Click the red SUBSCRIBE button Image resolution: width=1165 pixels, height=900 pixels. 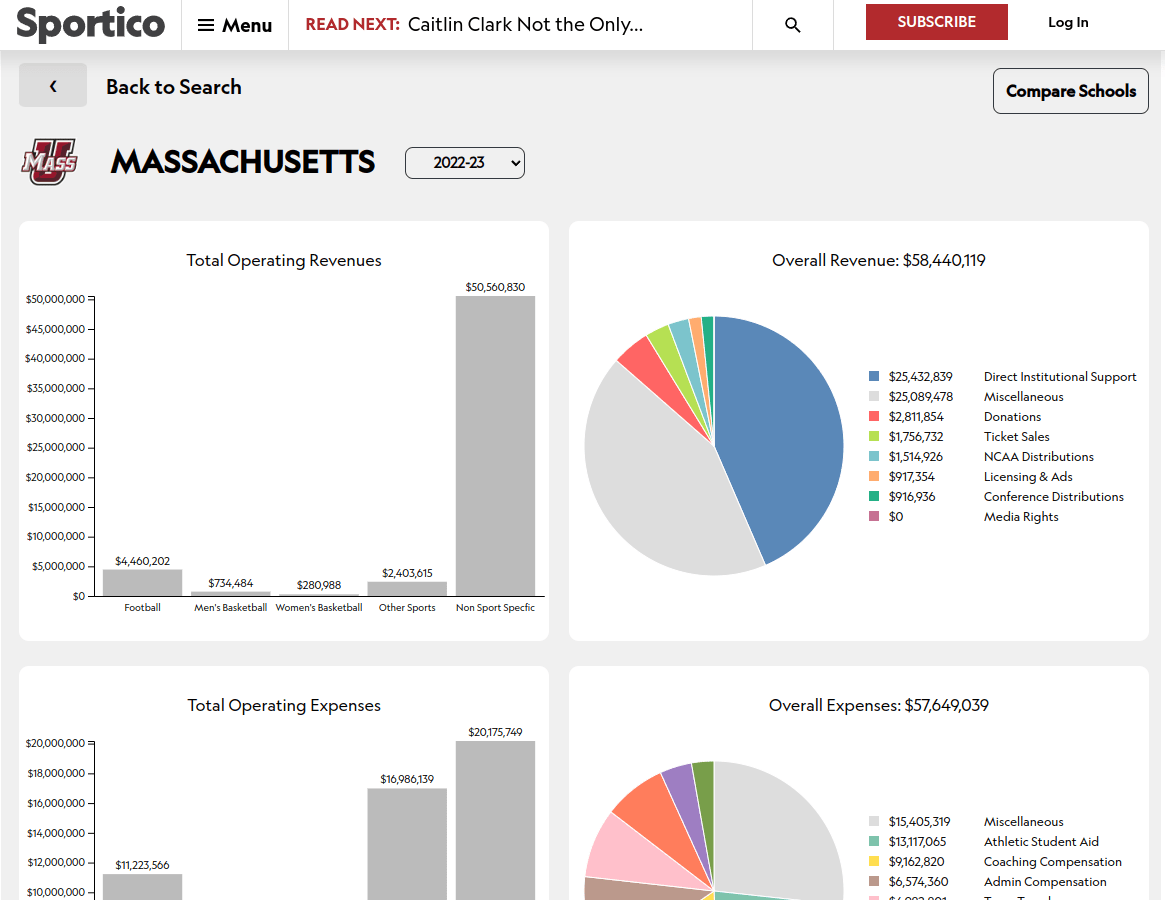click(936, 22)
